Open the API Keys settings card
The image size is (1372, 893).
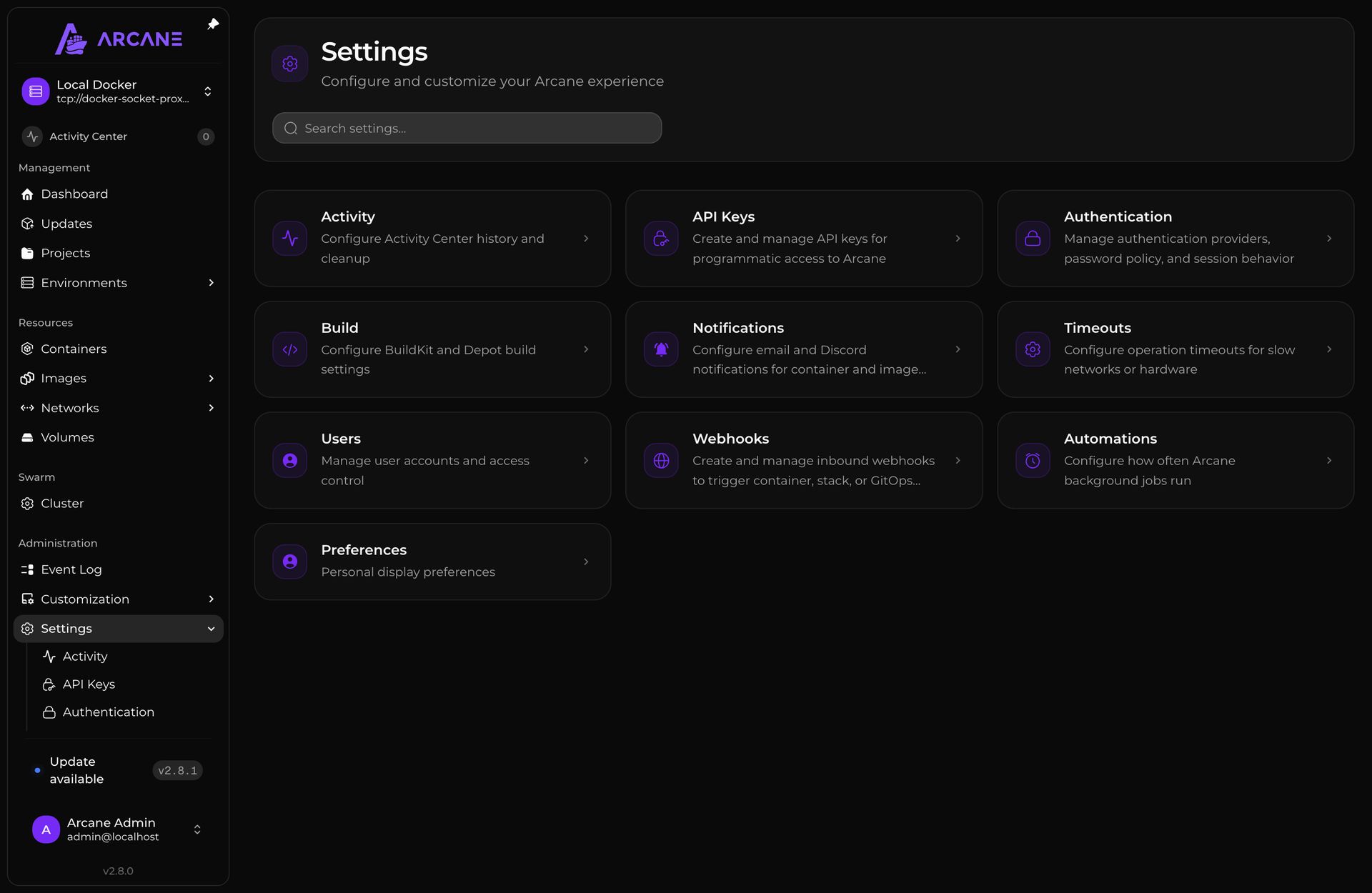coord(804,238)
